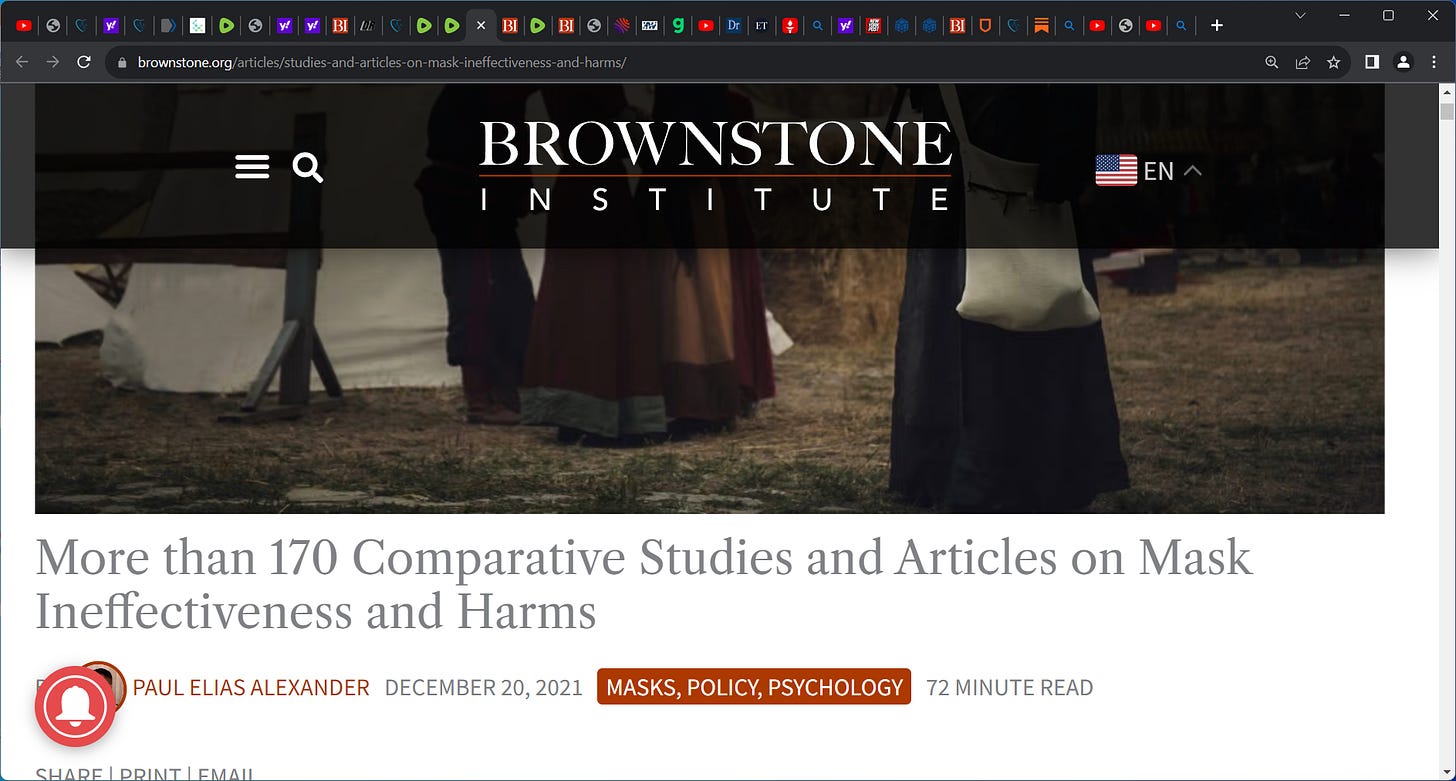Toggle the browser side panel
This screenshot has height=781, width=1456.
point(1372,62)
